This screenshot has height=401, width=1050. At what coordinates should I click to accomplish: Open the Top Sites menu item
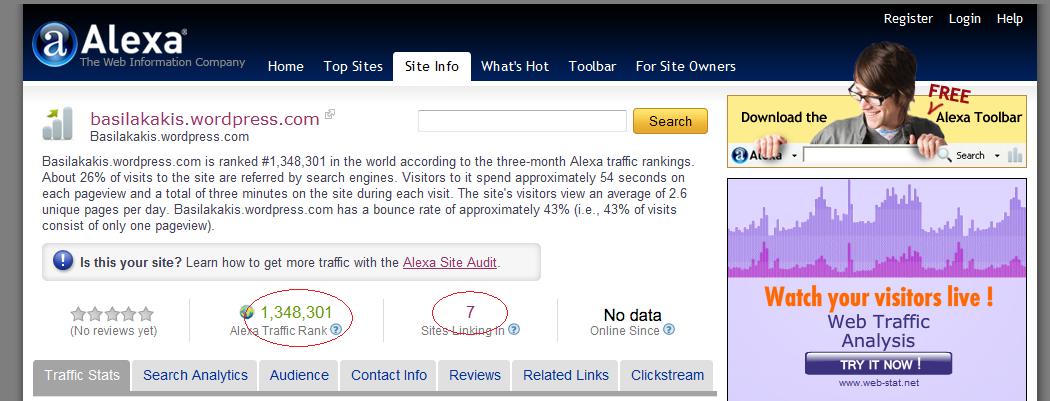coord(353,66)
